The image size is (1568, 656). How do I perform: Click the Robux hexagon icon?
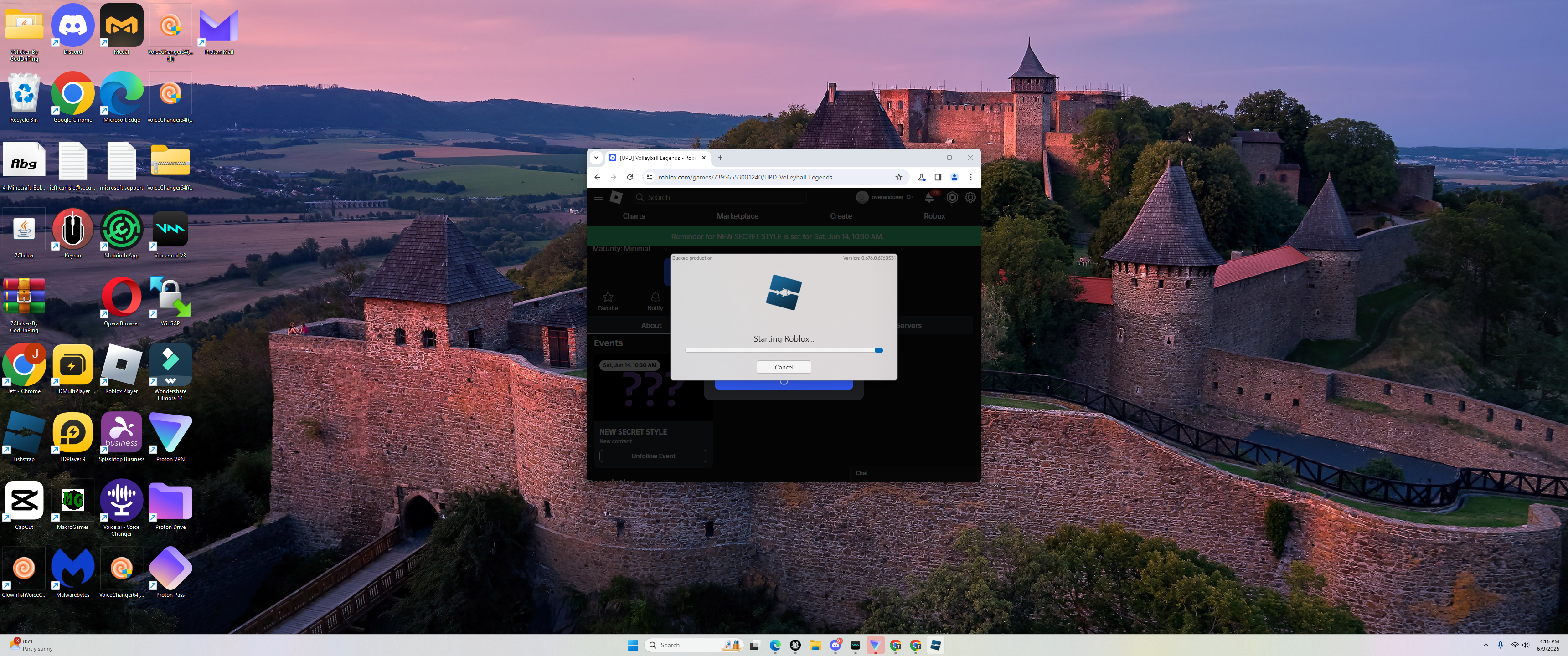click(x=952, y=197)
